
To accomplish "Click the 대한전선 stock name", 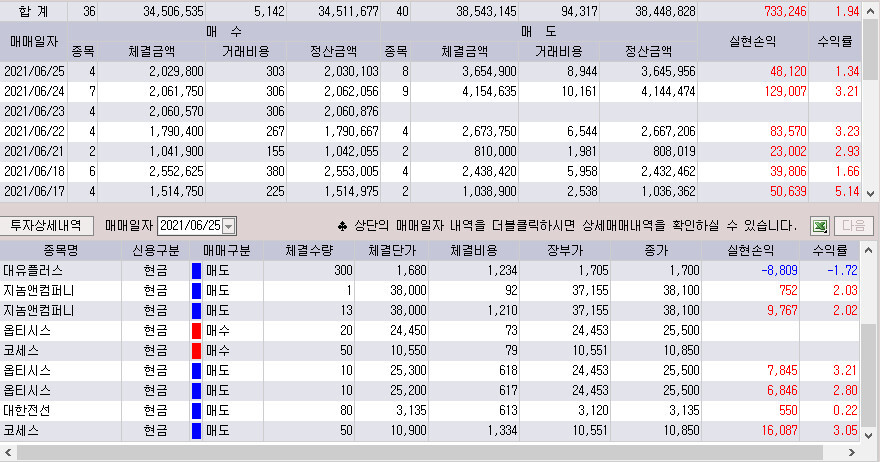I will (27, 410).
